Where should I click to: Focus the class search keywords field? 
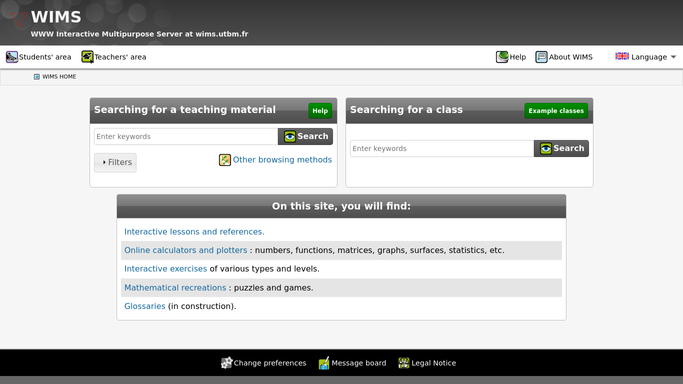[442, 148]
